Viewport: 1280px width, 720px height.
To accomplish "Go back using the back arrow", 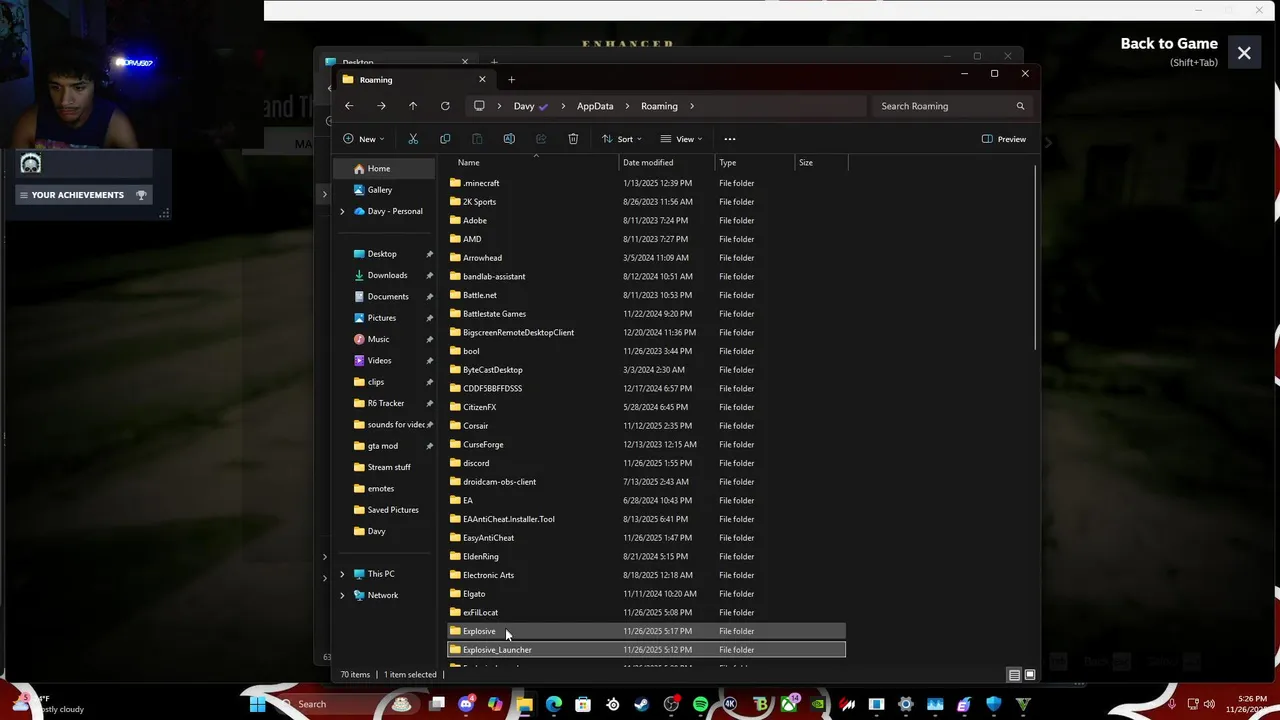I will pos(349,106).
